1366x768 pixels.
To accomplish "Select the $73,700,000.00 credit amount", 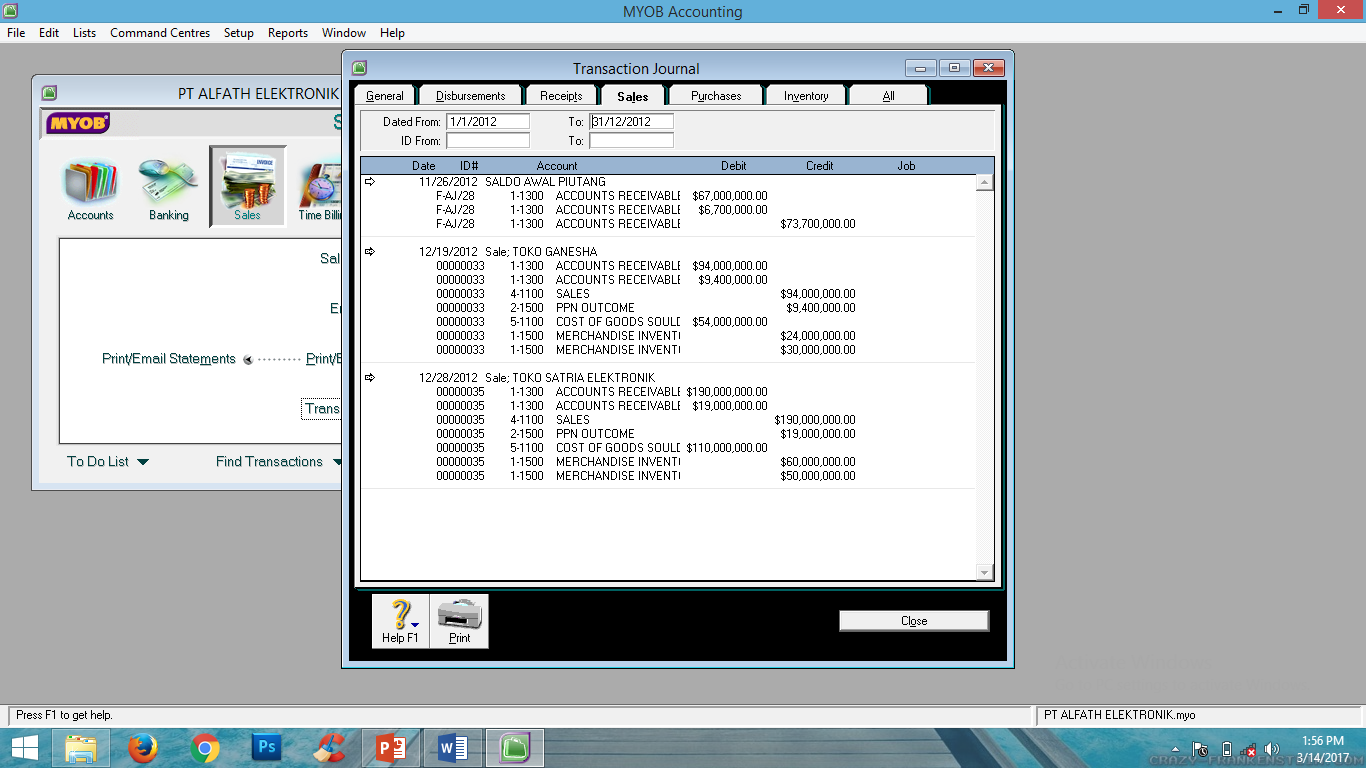I will pyautogui.click(x=817, y=224).
